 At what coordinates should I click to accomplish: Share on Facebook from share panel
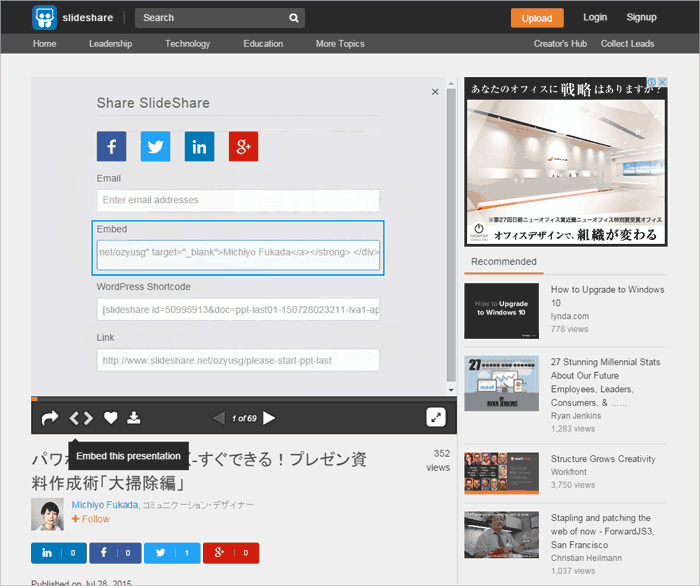pos(112,146)
